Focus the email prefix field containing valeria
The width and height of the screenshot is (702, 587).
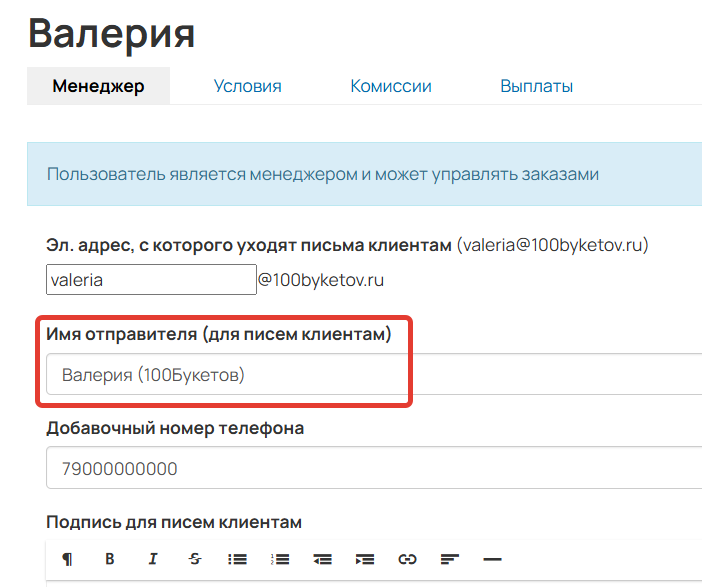pyautogui.click(x=151, y=280)
